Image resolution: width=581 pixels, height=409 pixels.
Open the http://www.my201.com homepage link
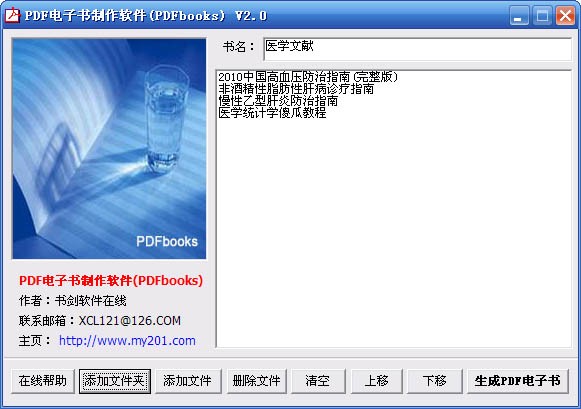pos(127,340)
